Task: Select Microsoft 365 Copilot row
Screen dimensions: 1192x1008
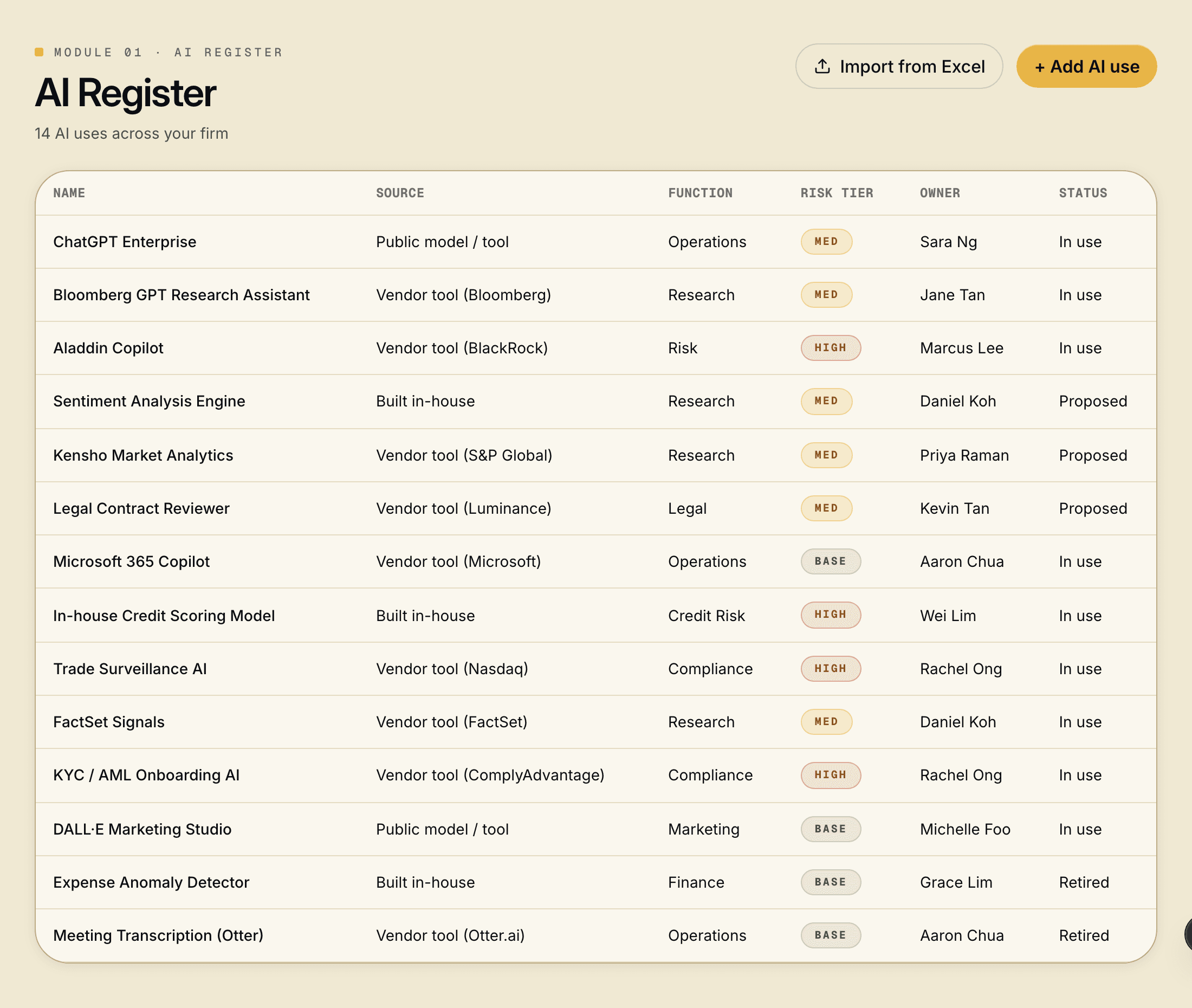Action: [595, 561]
